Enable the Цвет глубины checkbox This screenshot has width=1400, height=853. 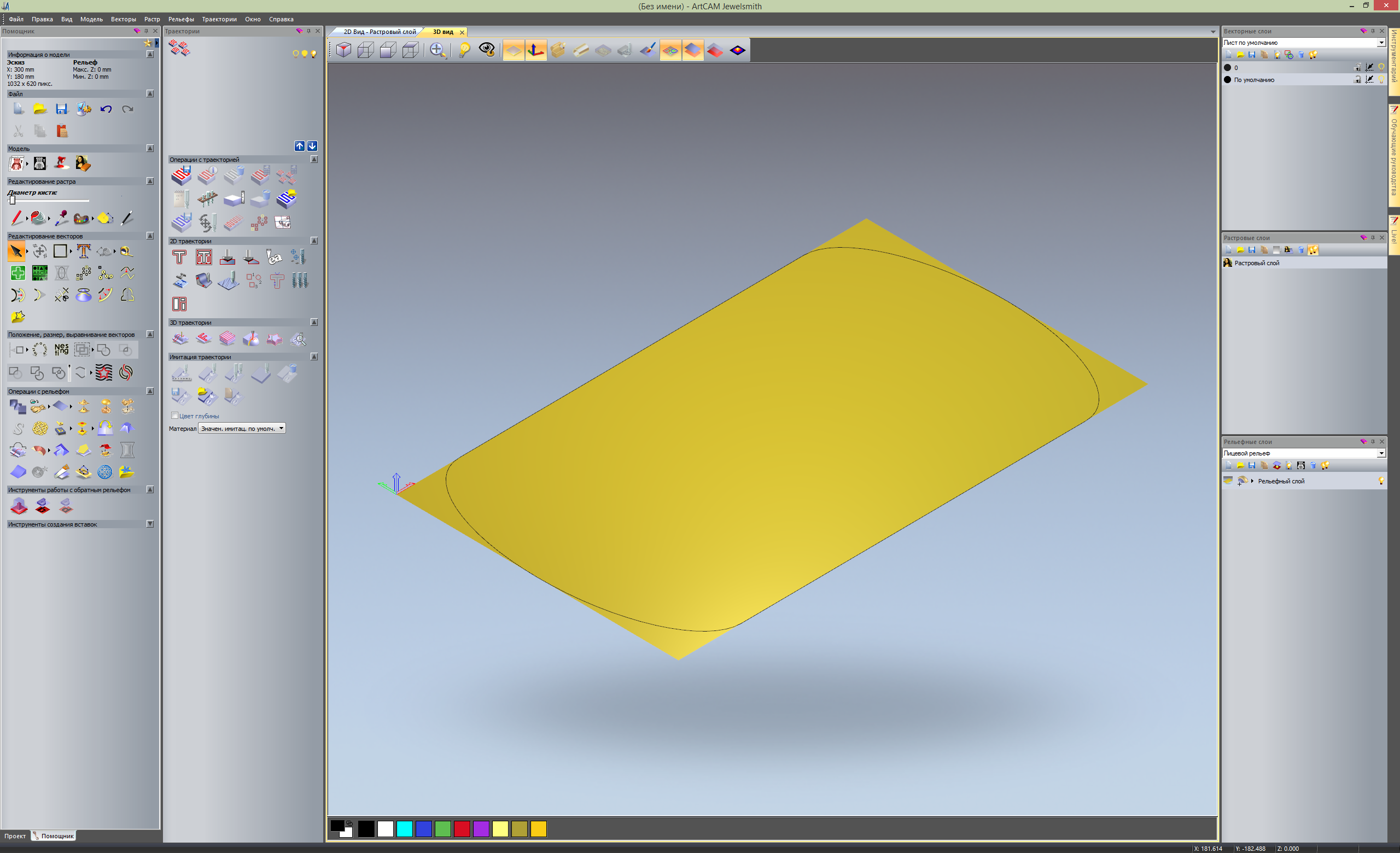pyautogui.click(x=175, y=416)
